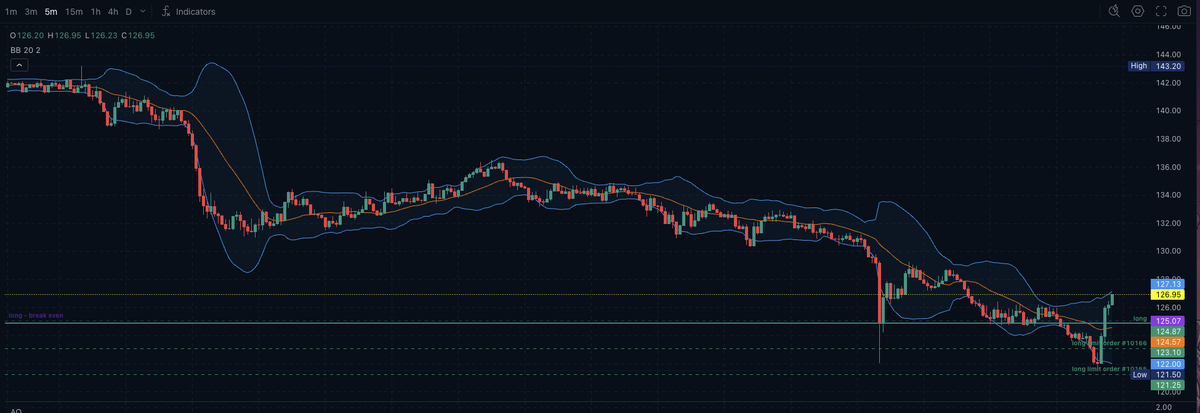
Task: Click the High 143.20 price label
Action: click(x=1157, y=66)
